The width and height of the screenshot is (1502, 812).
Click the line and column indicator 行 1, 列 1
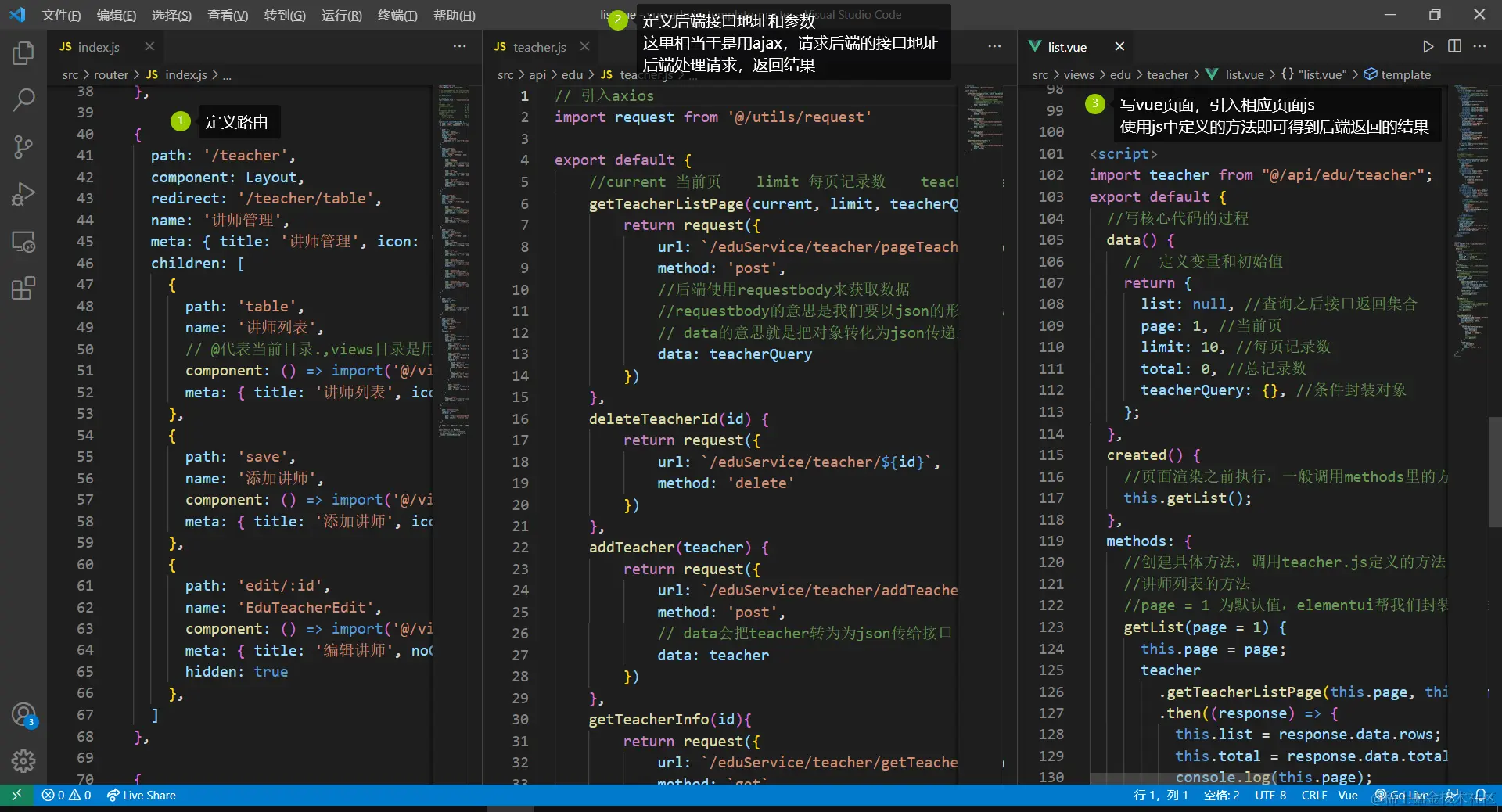pyautogui.click(x=1161, y=795)
